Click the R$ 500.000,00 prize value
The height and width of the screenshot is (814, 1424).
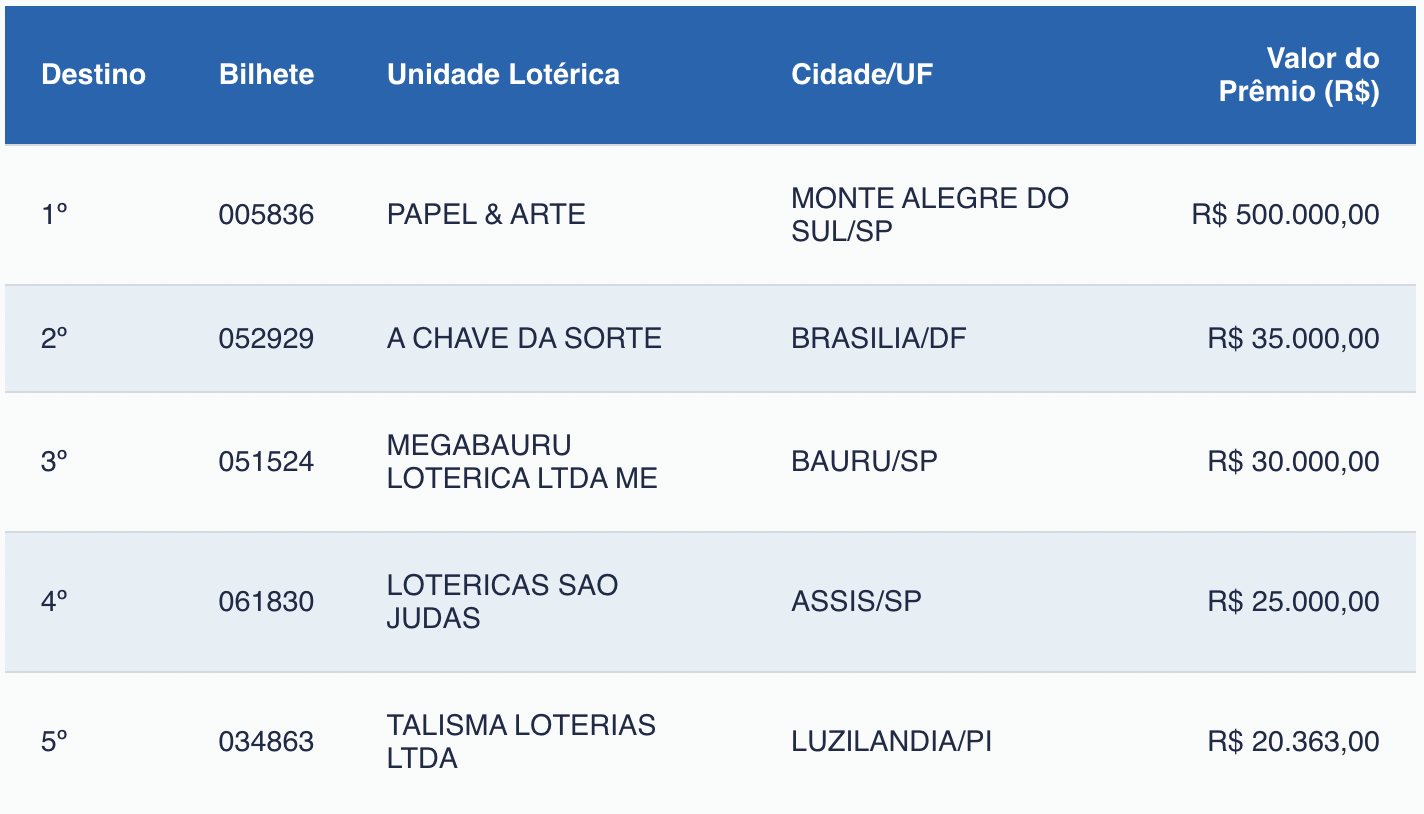pyautogui.click(x=1285, y=214)
